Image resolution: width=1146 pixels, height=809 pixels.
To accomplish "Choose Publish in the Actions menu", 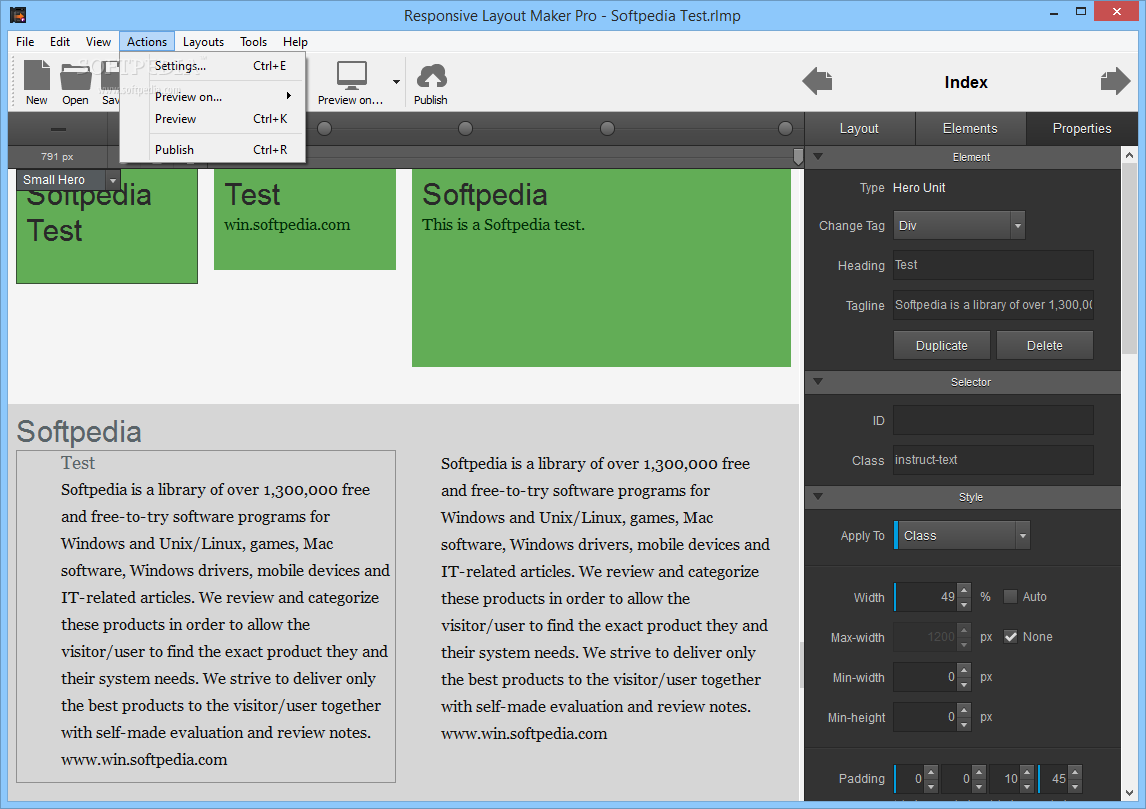I will (223, 150).
